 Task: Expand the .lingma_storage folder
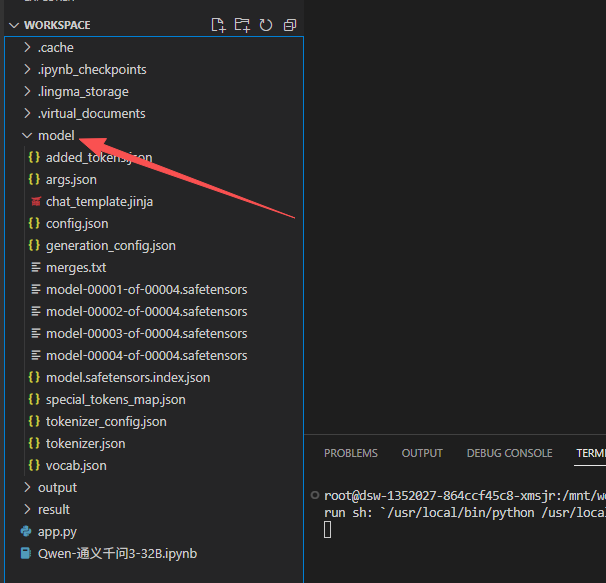point(27,92)
